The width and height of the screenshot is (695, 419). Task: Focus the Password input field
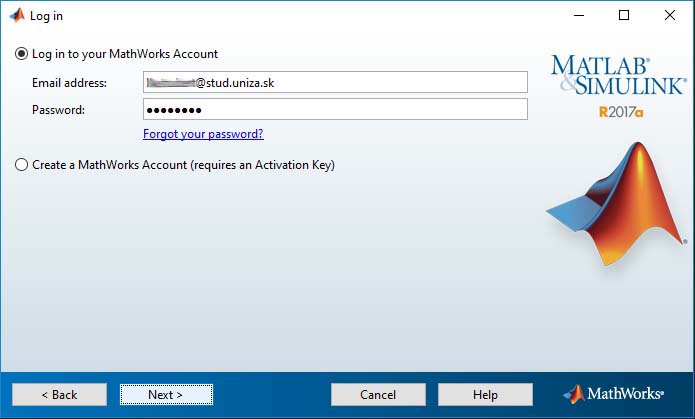(335, 109)
